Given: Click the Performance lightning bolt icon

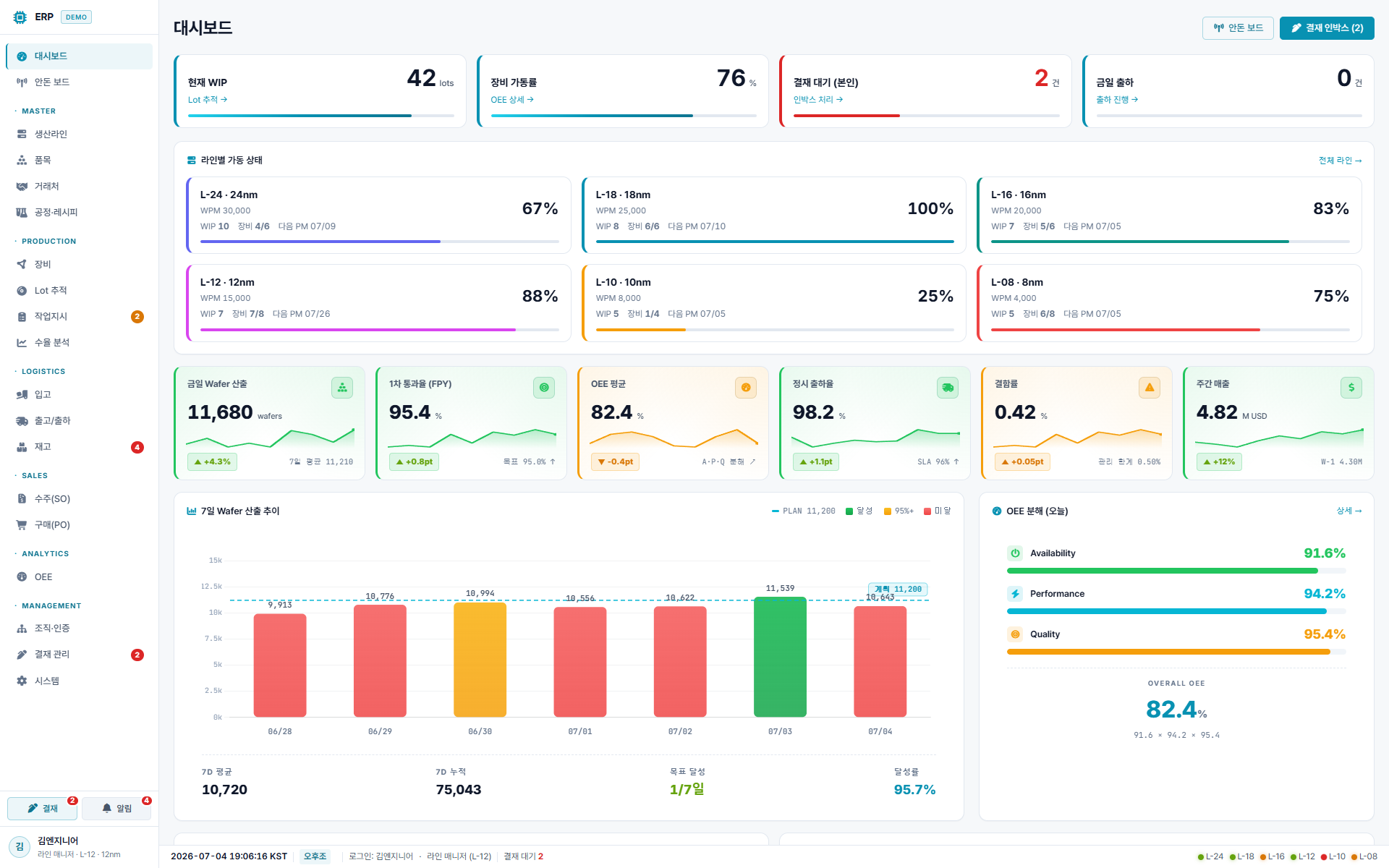Looking at the screenshot, I should click(1015, 594).
